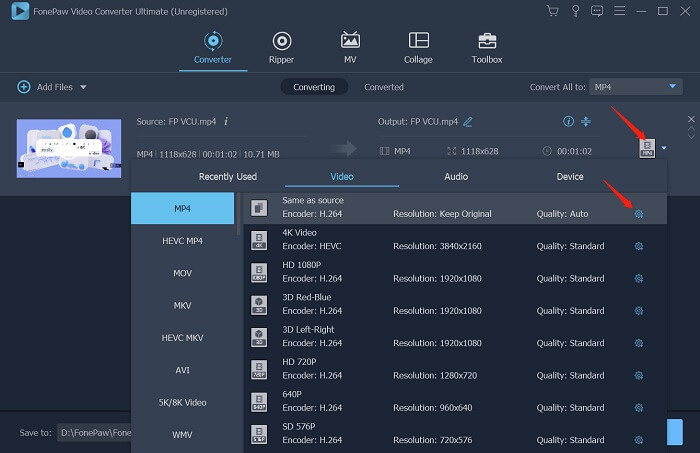Expand the output format dropdown arrow
Screen dimensions: 700x453
click(664, 148)
